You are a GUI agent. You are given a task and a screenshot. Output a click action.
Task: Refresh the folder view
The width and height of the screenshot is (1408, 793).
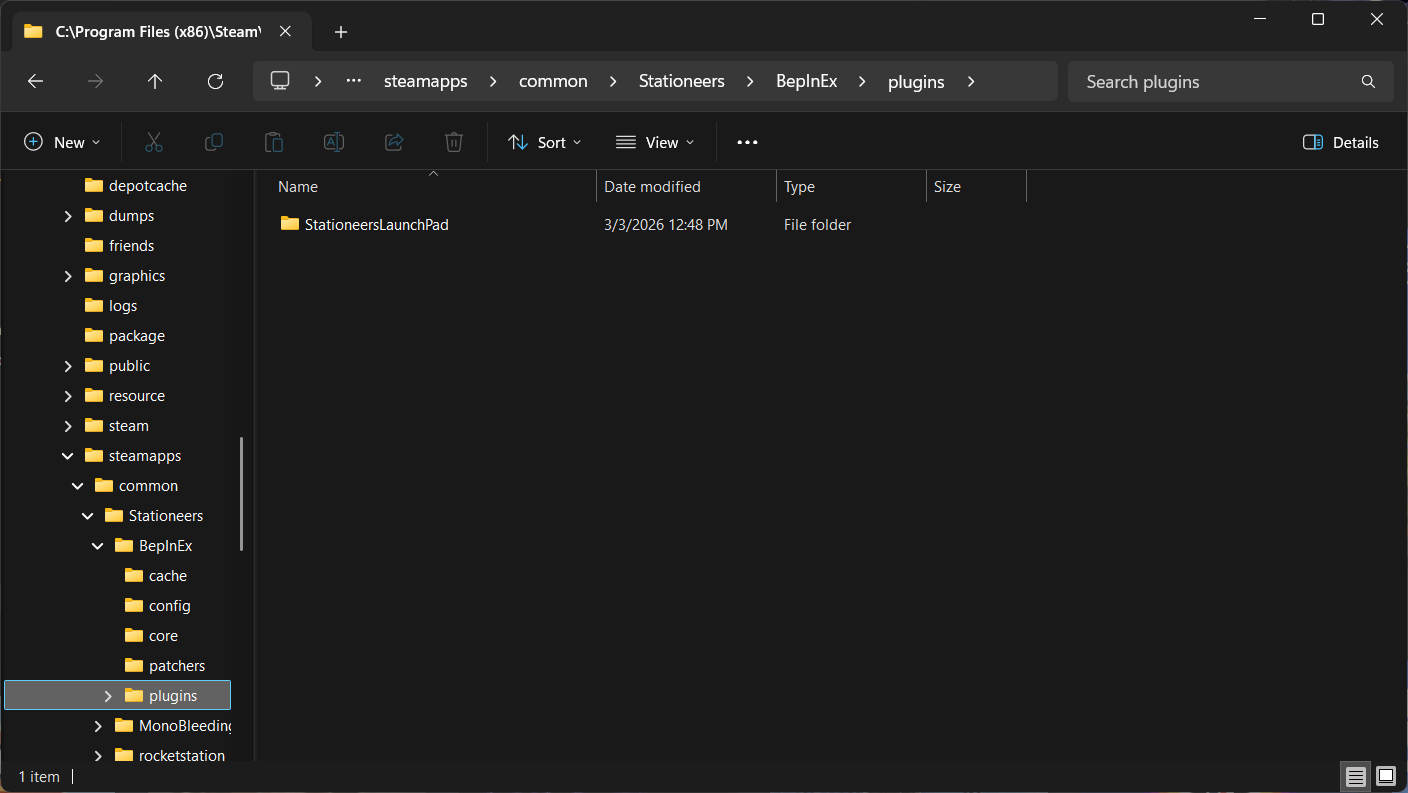[x=215, y=81]
